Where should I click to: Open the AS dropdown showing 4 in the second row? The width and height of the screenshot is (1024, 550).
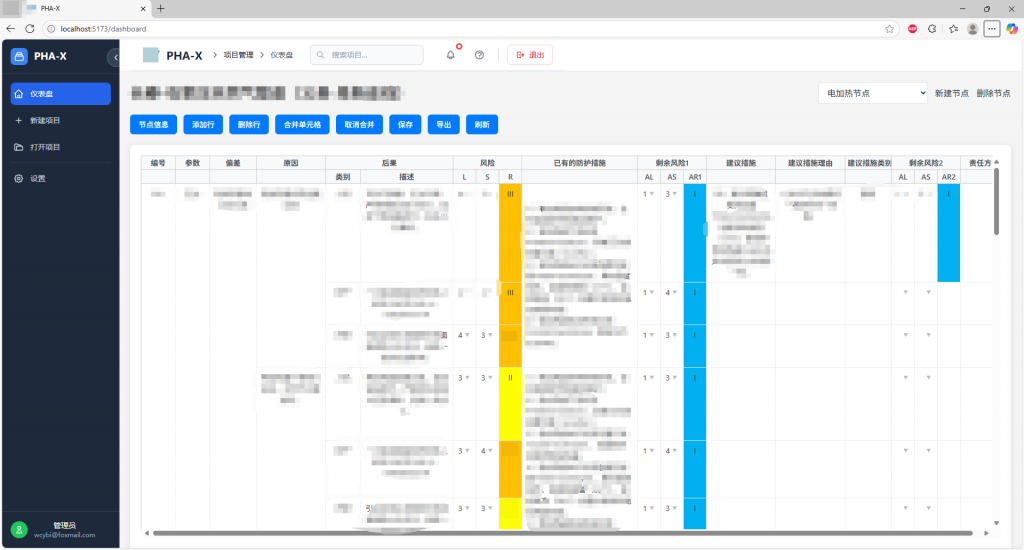pyautogui.click(x=672, y=293)
